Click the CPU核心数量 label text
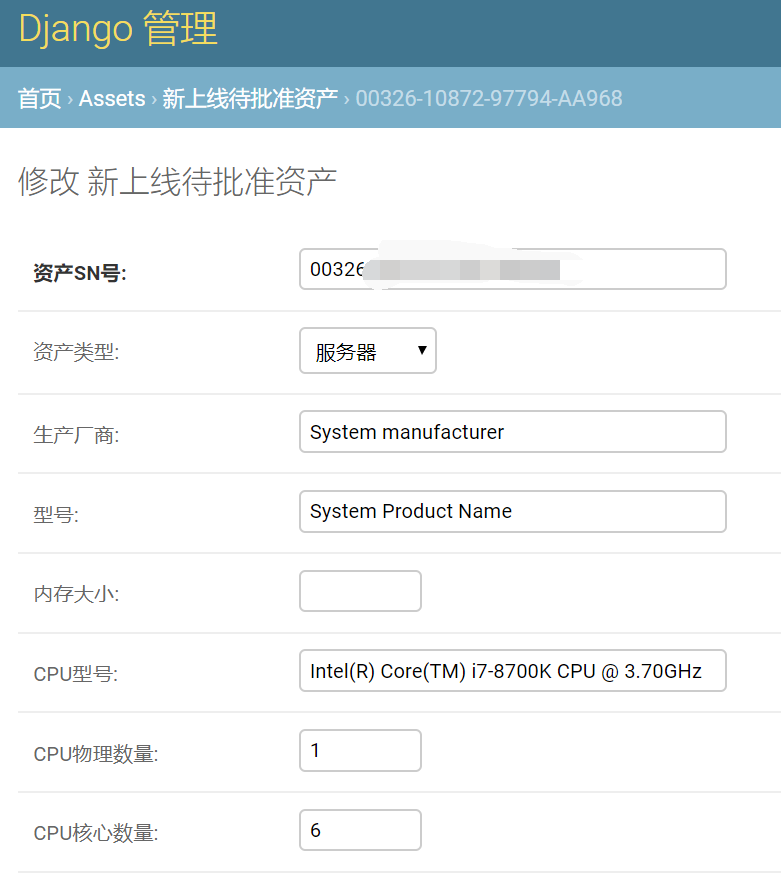The width and height of the screenshot is (781, 879). click(x=96, y=834)
